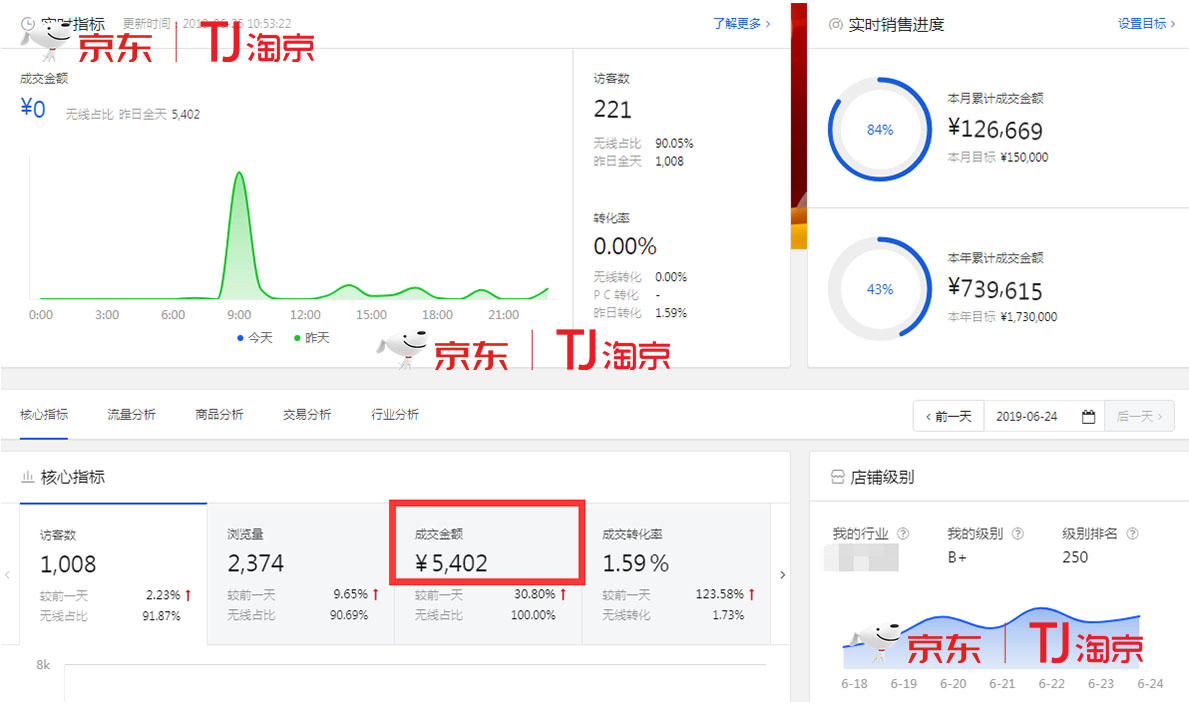Toggle the 昨天 chart legend

(312, 337)
